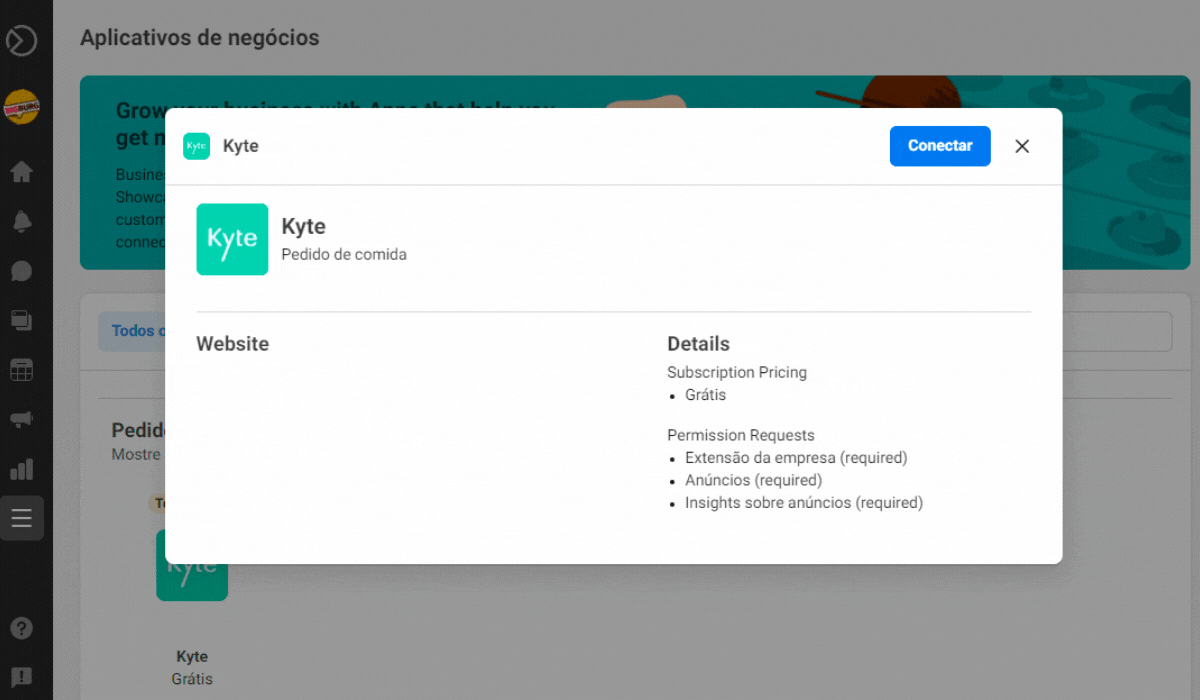Viewport: 1200px width, 700px height.
Task: Open notifications bell in sidebar
Action: point(21,222)
